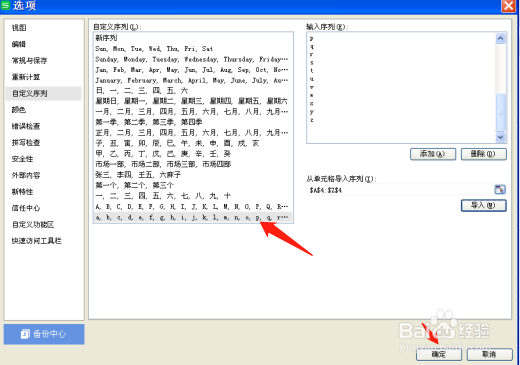520x365 pixels.
Task: Click inside the 输入序列 text box
Action: (401, 88)
